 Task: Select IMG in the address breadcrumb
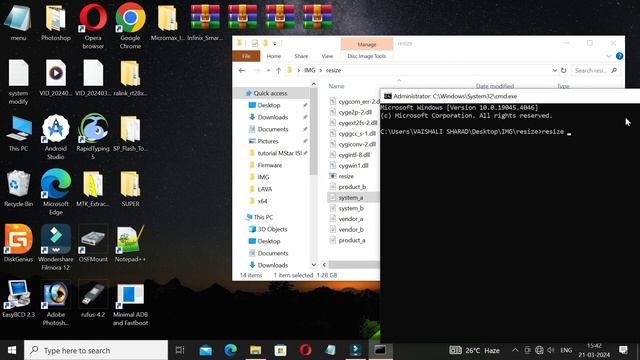coord(309,70)
